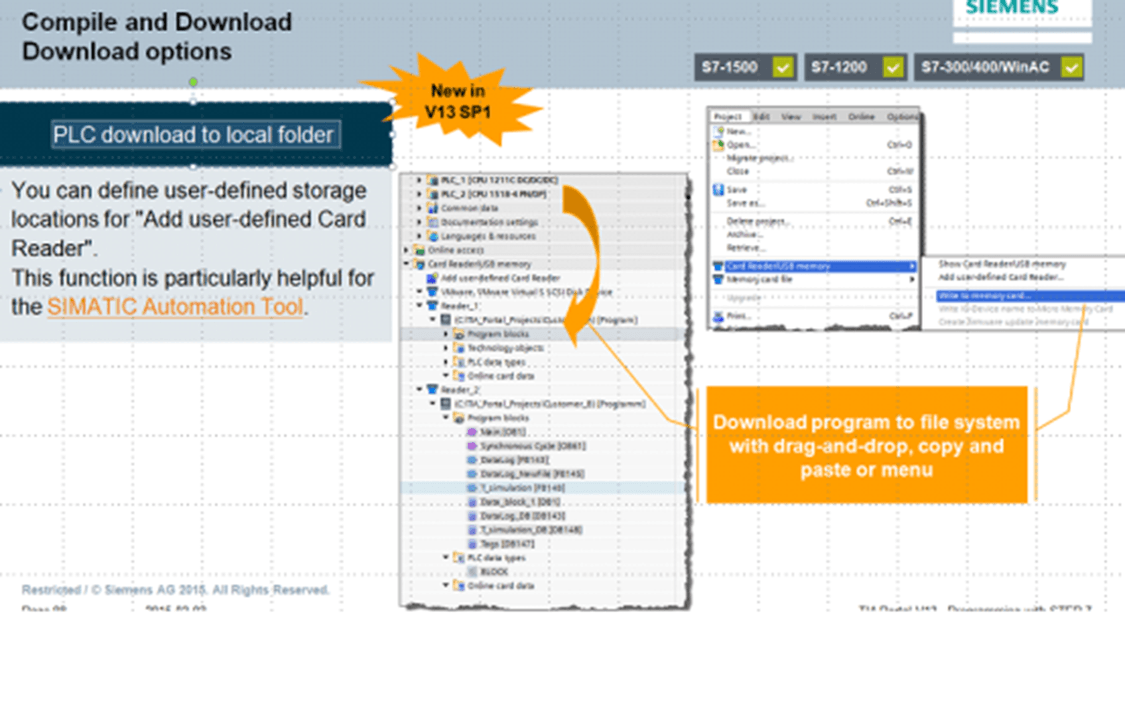The width and height of the screenshot is (1125, 719).
Task: Click the Memory card file menu icon
Action: click(x=718, y=279)
